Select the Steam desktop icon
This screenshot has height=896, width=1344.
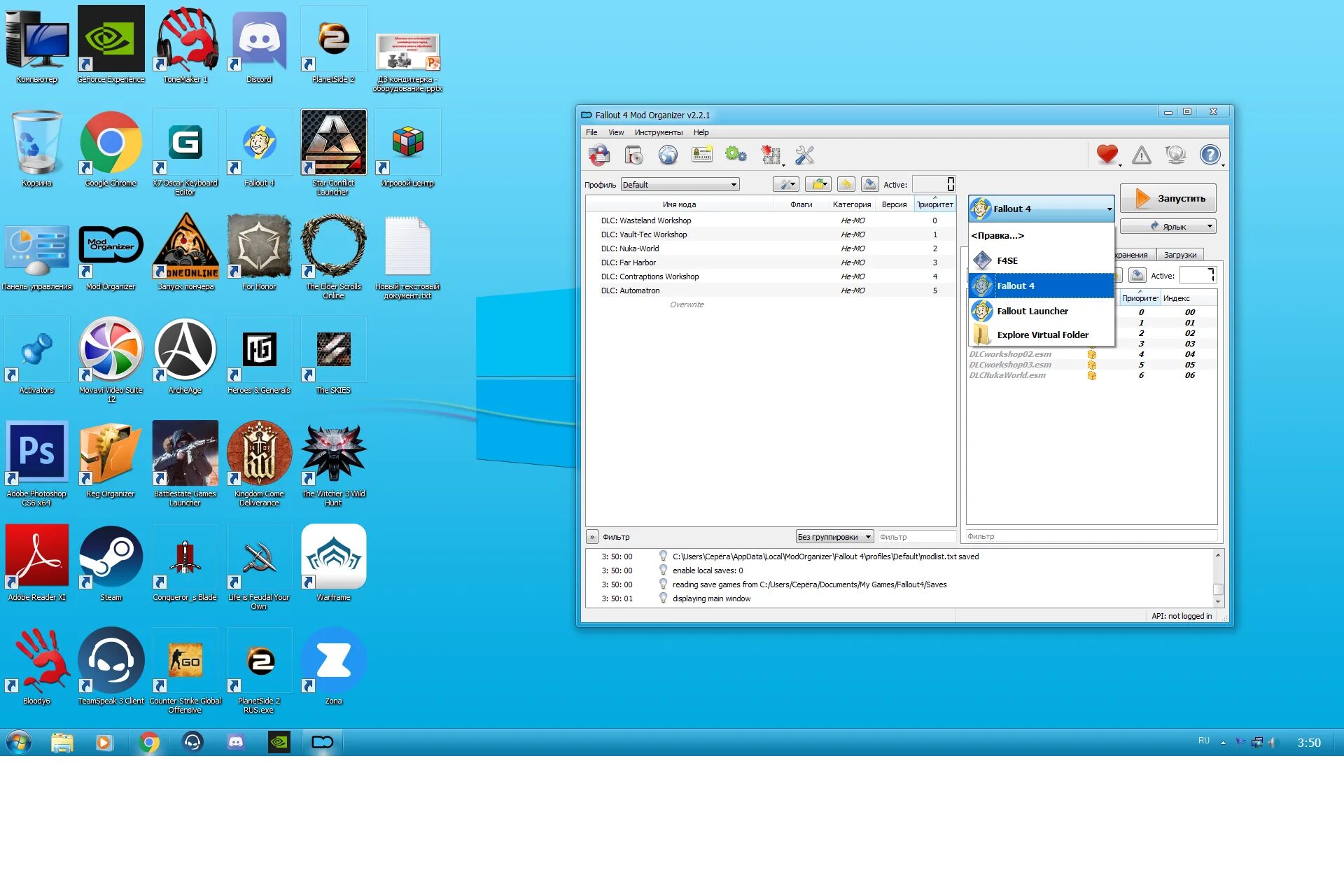(111, 563)
